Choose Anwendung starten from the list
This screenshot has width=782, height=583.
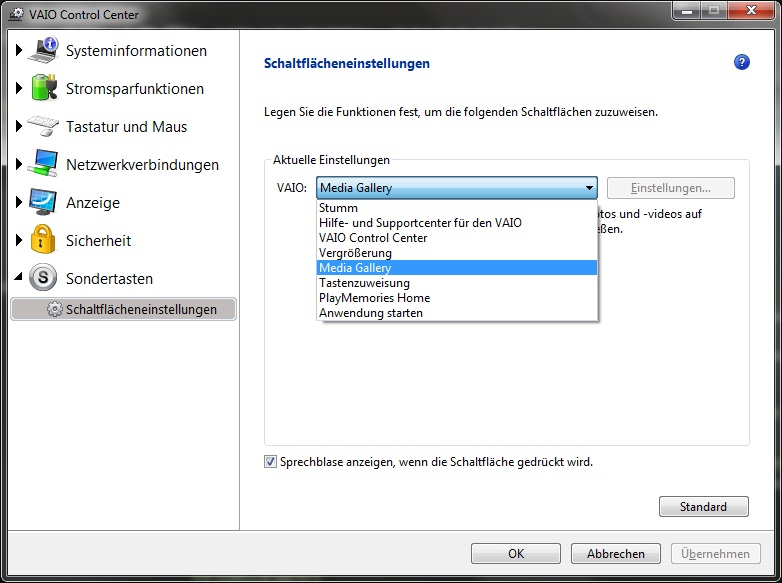tap(457, 313)
